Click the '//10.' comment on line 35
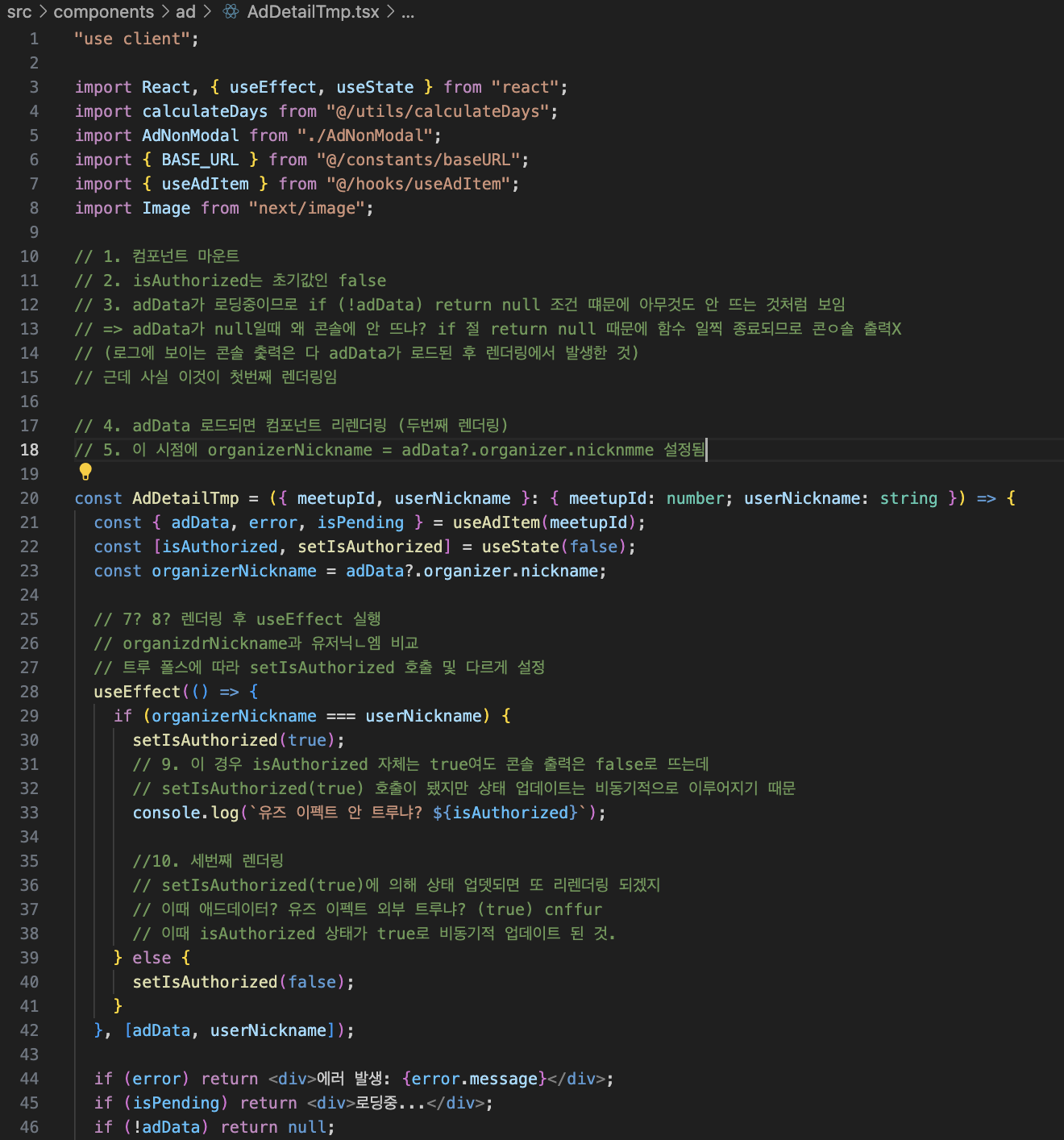 (208, 861)
